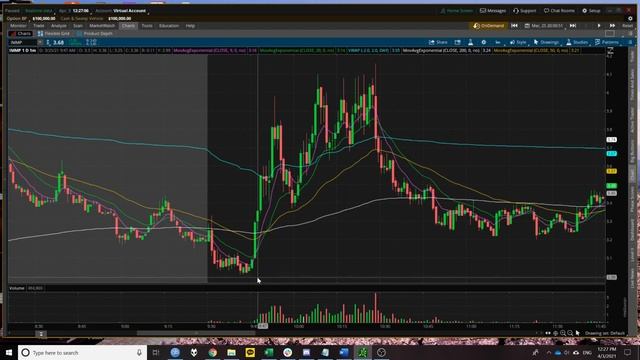Open the timeframe selector dropdown
The image size is (640, 360).
click(498, 42)
